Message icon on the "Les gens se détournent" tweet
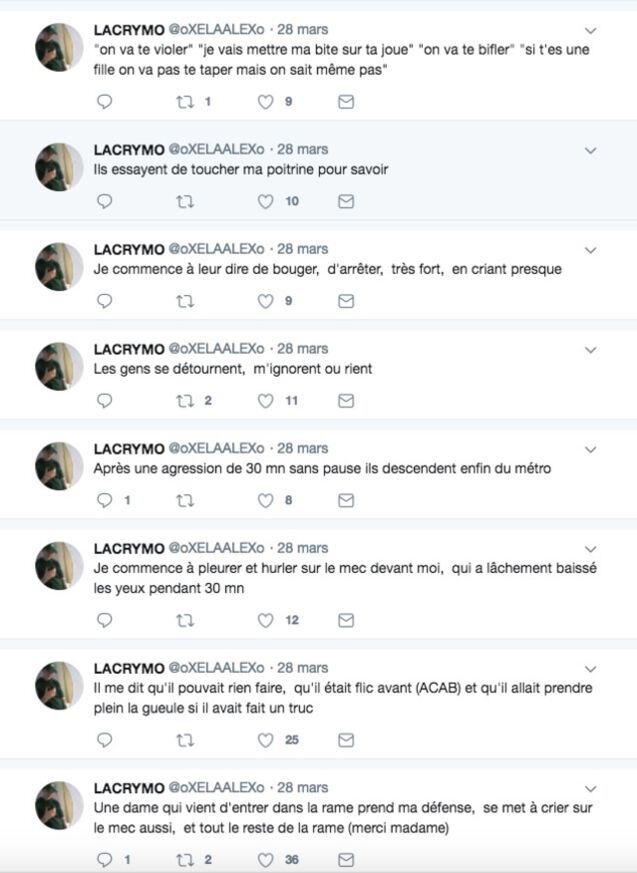Viewport: 637px width, 873px height. 346,400
